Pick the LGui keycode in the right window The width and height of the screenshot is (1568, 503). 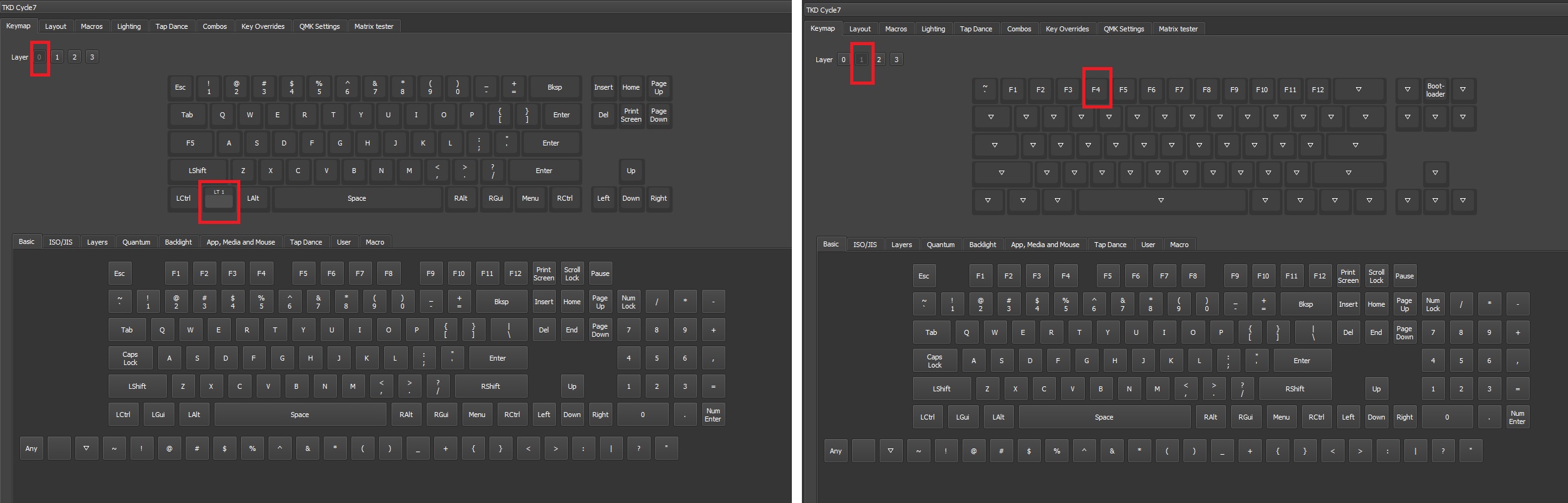coord(963,417)
